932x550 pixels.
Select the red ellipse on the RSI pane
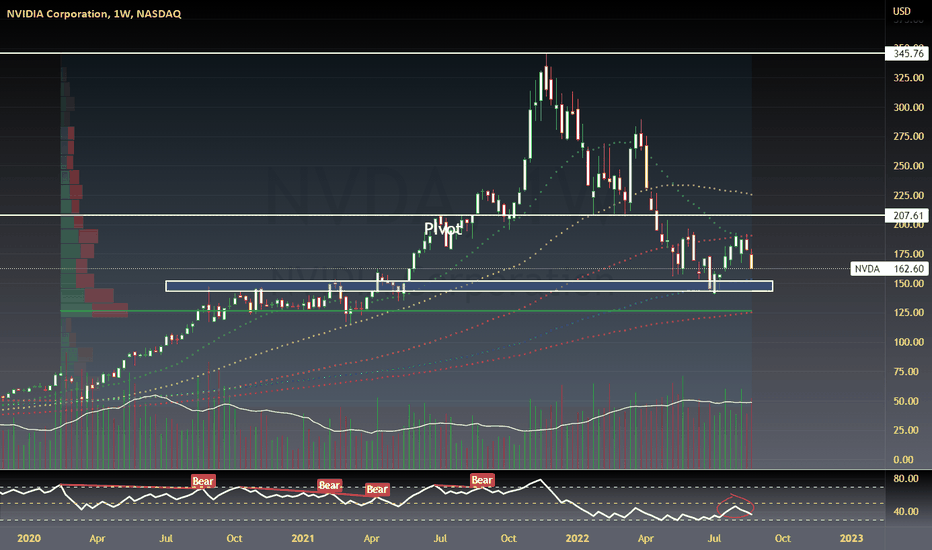coord(735,507)
